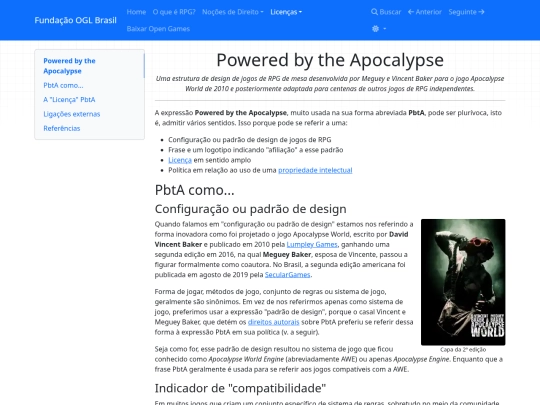Open the propriedade intelectual link

315,170
